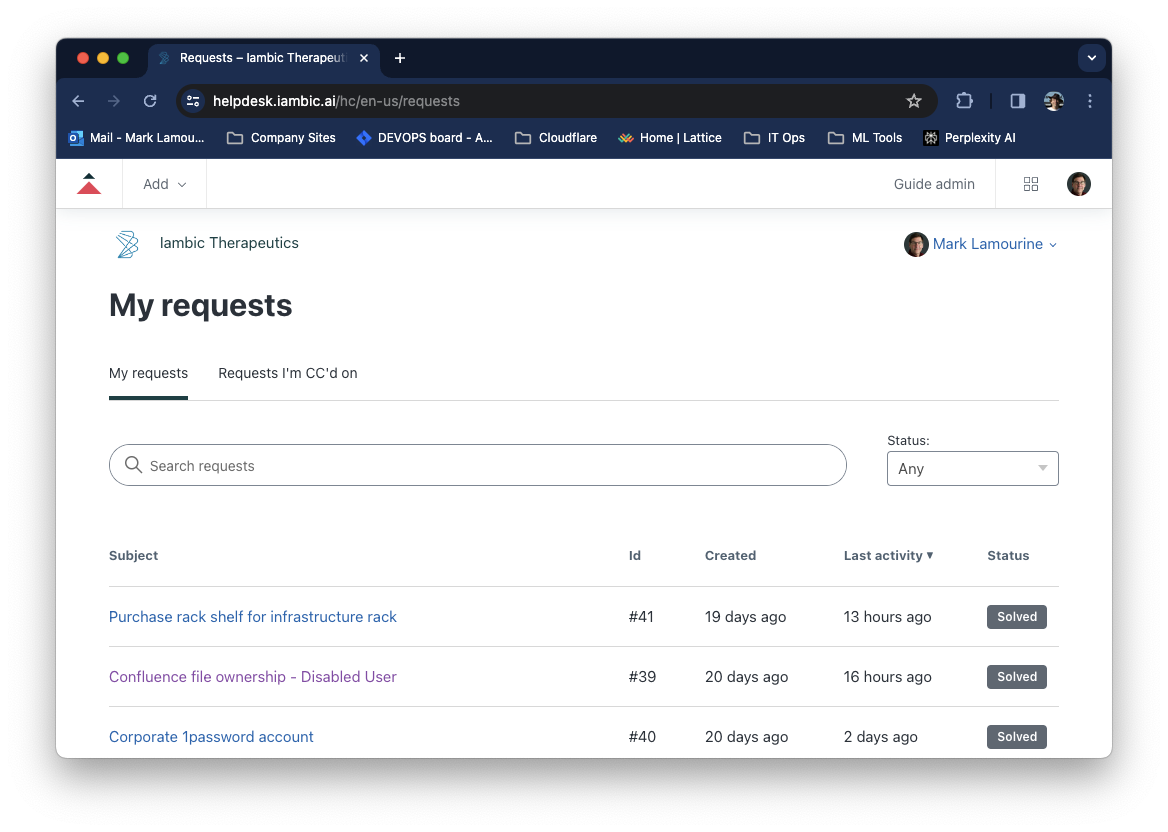Toggle the browser side panel icon

click(1017, 101)
